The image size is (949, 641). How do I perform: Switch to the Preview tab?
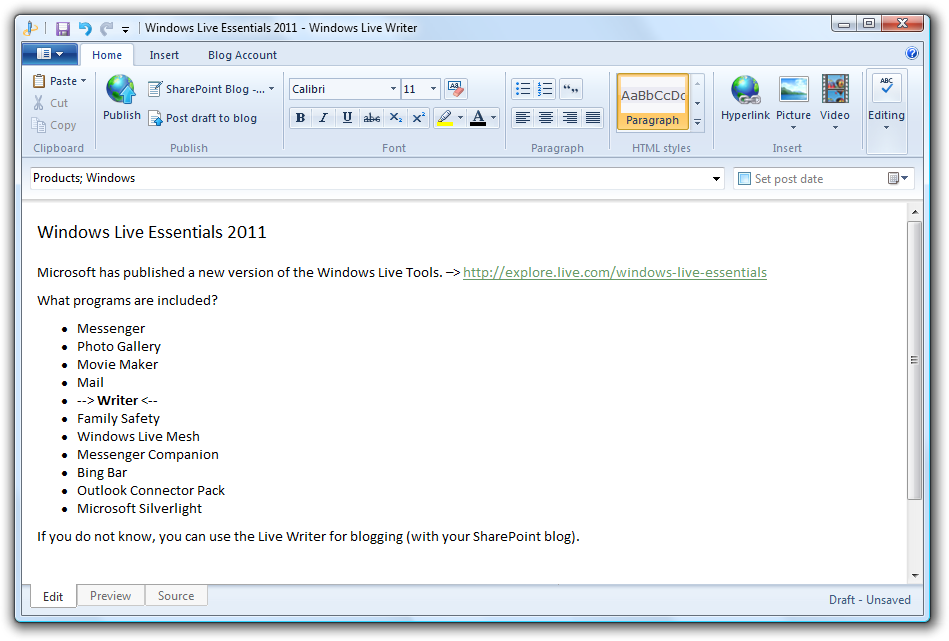[110, 596]
